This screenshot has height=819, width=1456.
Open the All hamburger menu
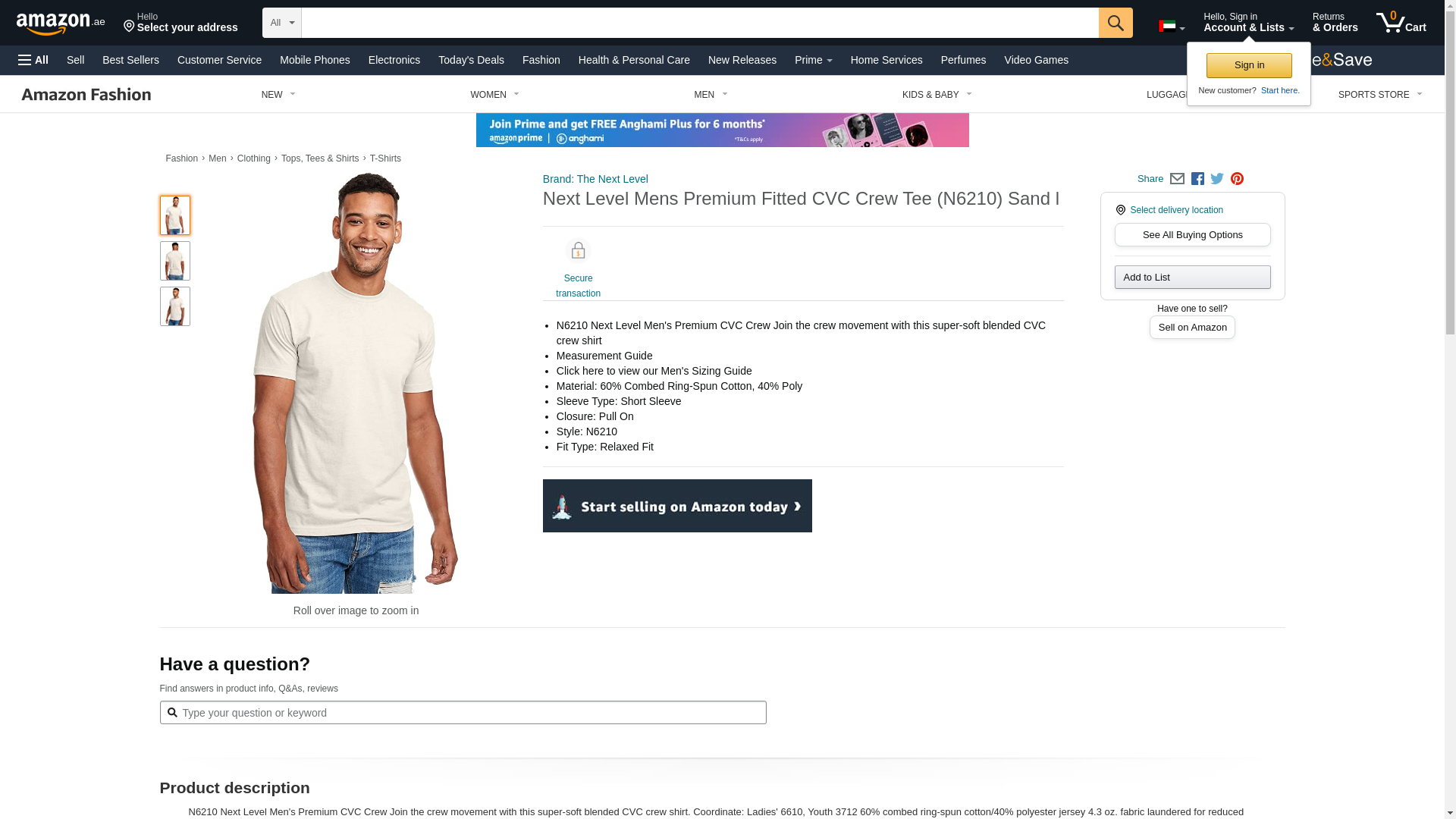[x=33, y=60]
